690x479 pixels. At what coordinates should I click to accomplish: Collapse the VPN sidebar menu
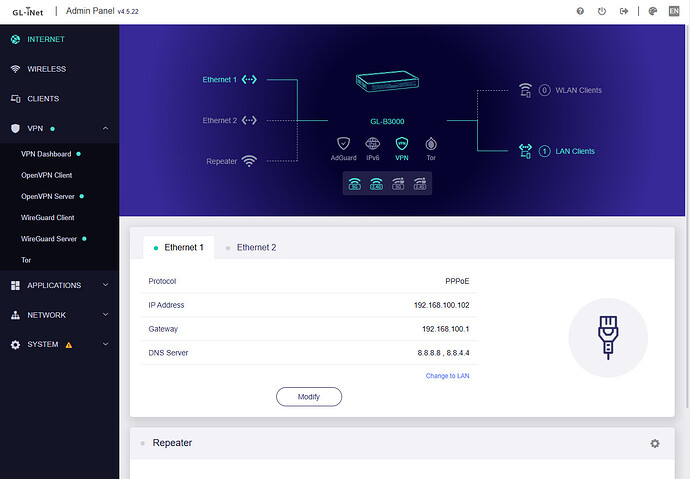pos(104,129)
